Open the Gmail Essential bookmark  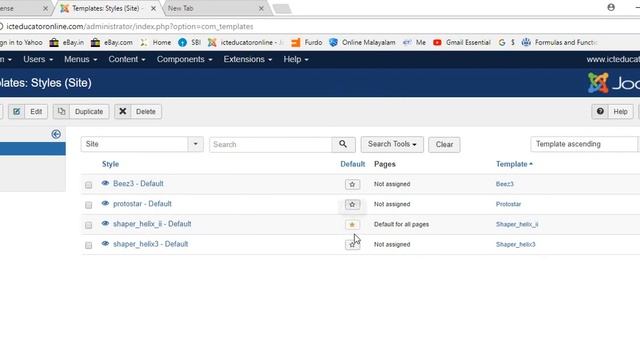click(x=462, y=42)
